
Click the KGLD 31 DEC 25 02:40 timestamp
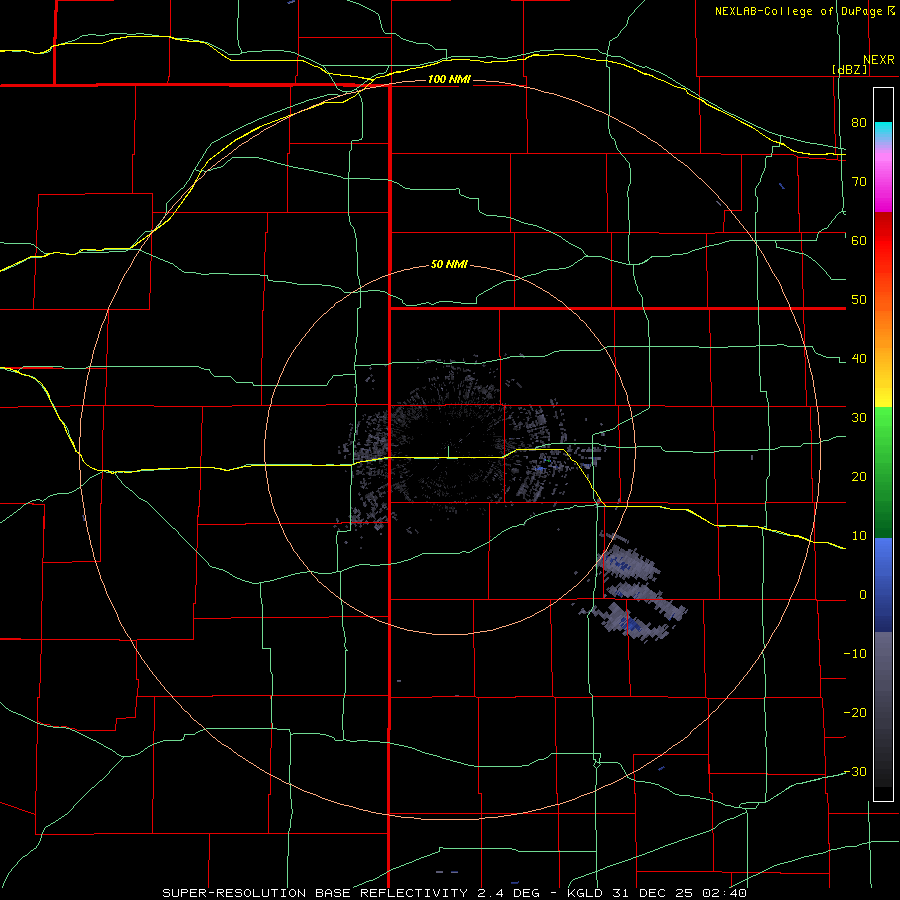point(657,893)
